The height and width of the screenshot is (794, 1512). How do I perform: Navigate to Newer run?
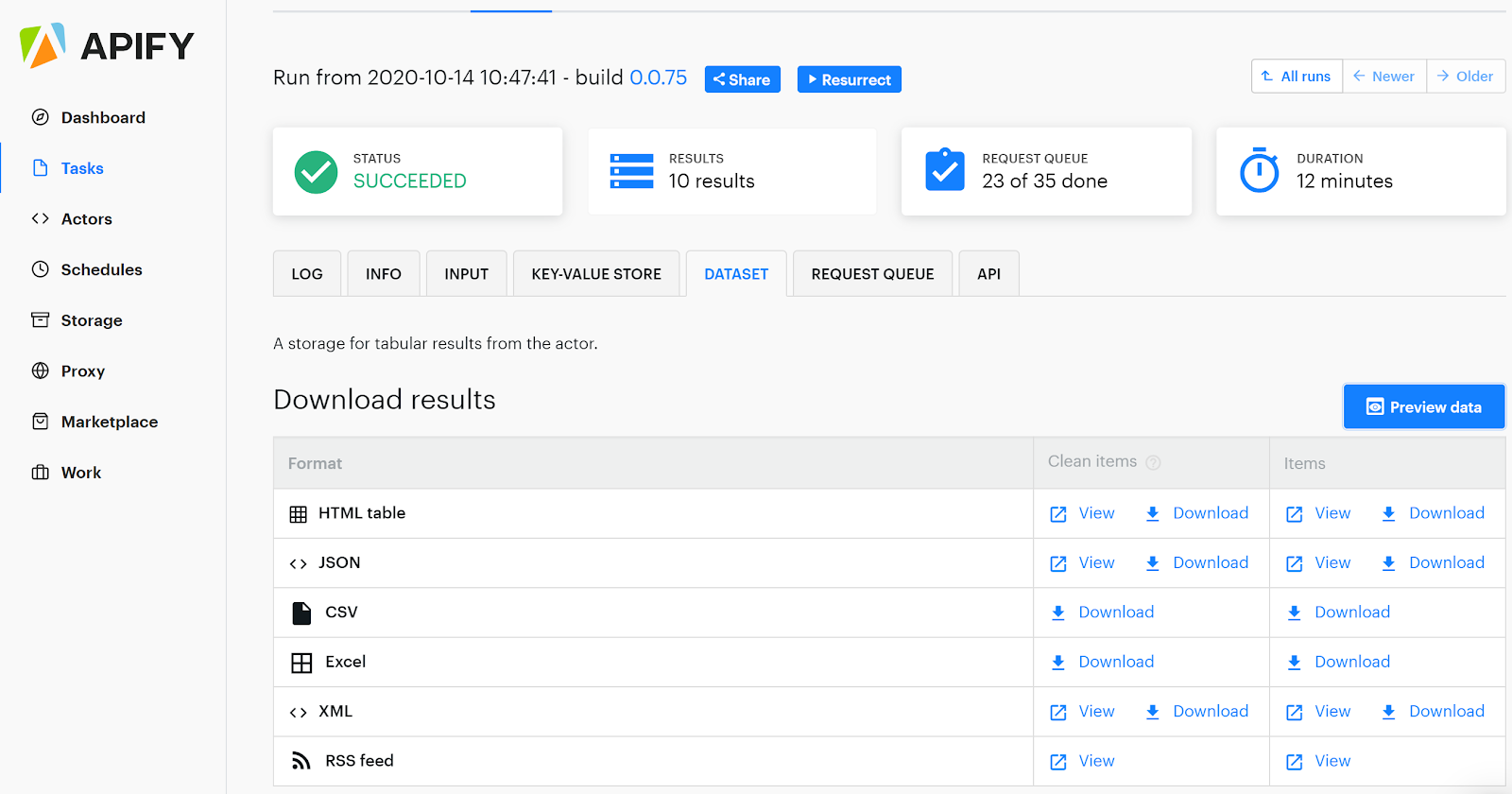tap(1384, 77)
